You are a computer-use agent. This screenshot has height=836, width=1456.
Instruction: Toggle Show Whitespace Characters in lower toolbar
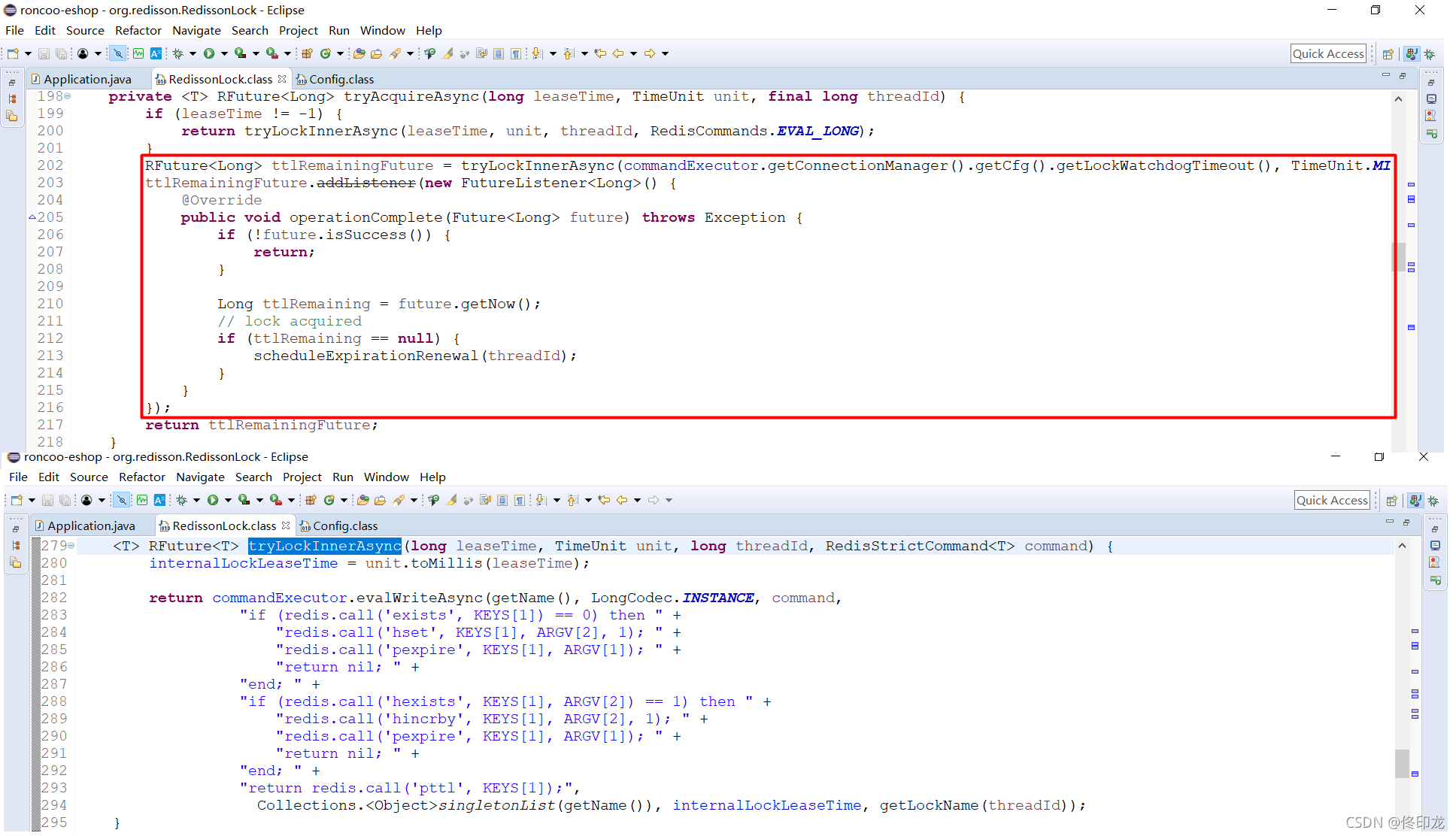pyautogui.click(x=520, y=500)
